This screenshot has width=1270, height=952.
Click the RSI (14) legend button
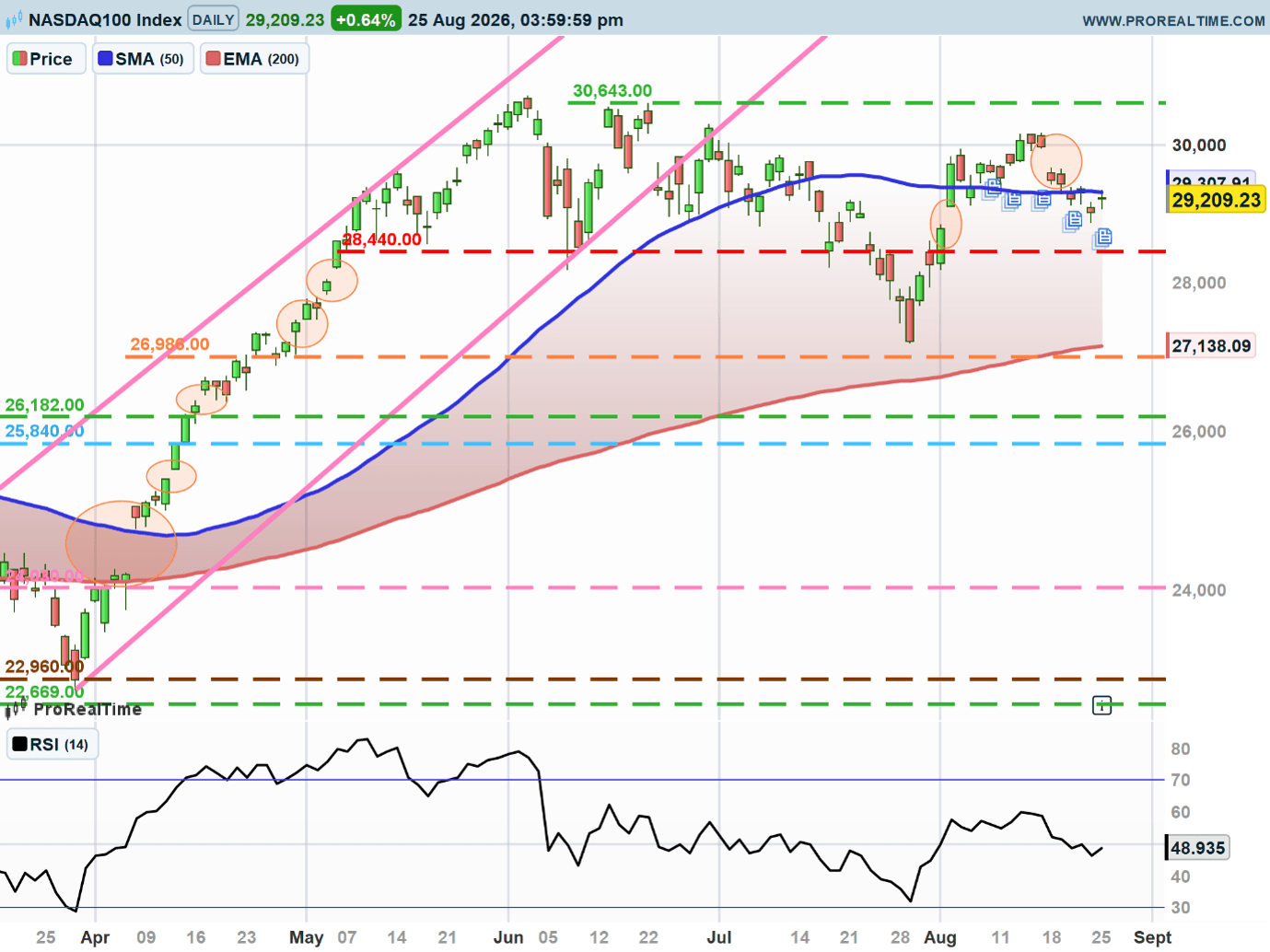point(52,744)
